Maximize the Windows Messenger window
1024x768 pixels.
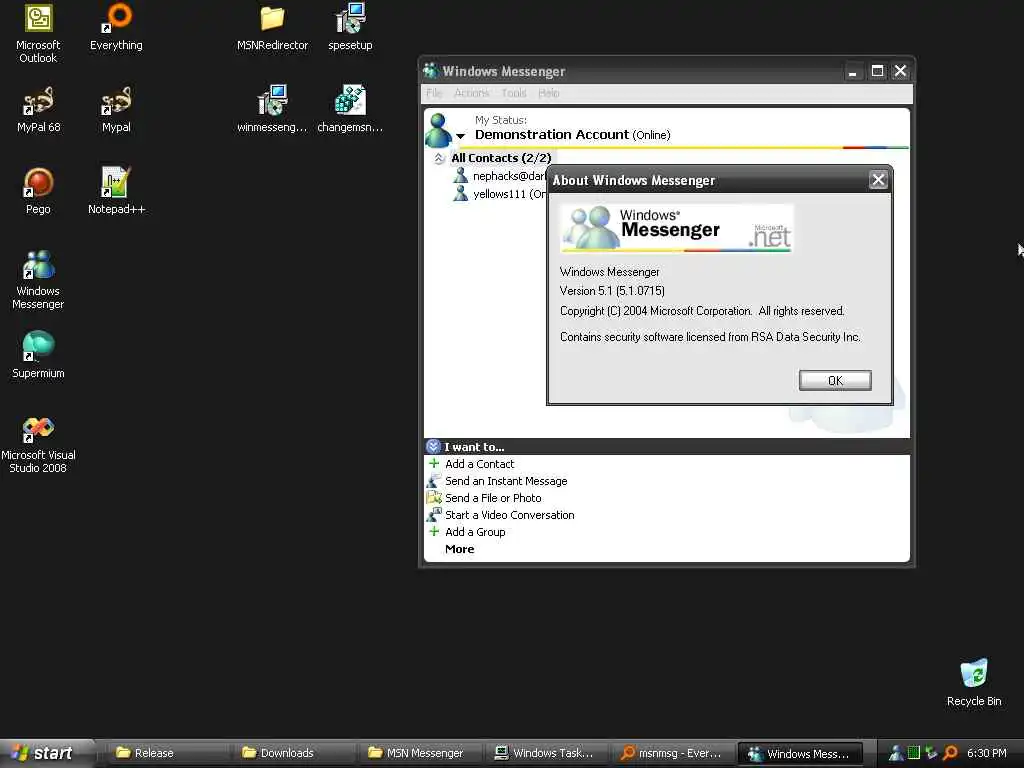point(877,71)
